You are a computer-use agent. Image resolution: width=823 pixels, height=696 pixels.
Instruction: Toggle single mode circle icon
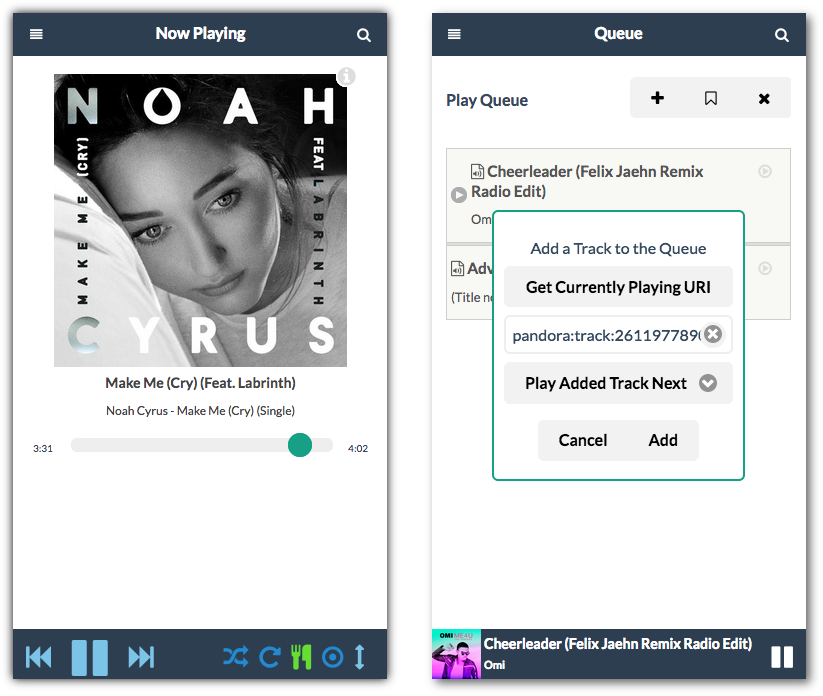pyautogui.click(x=333, y=657)
